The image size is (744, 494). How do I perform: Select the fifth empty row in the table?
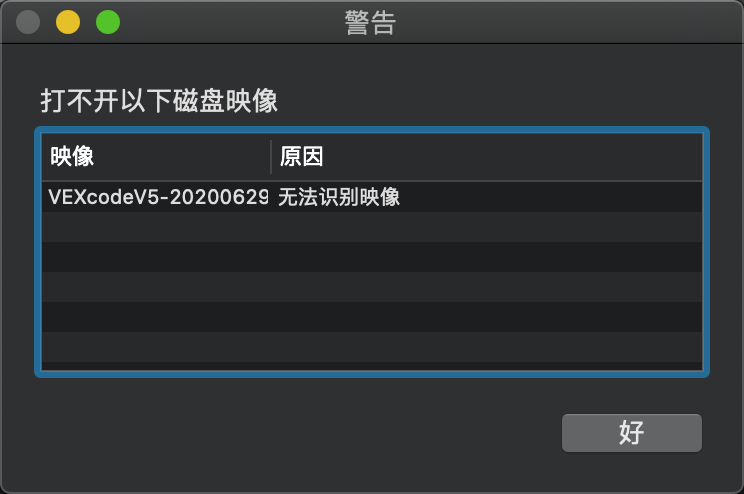(372, 346)
